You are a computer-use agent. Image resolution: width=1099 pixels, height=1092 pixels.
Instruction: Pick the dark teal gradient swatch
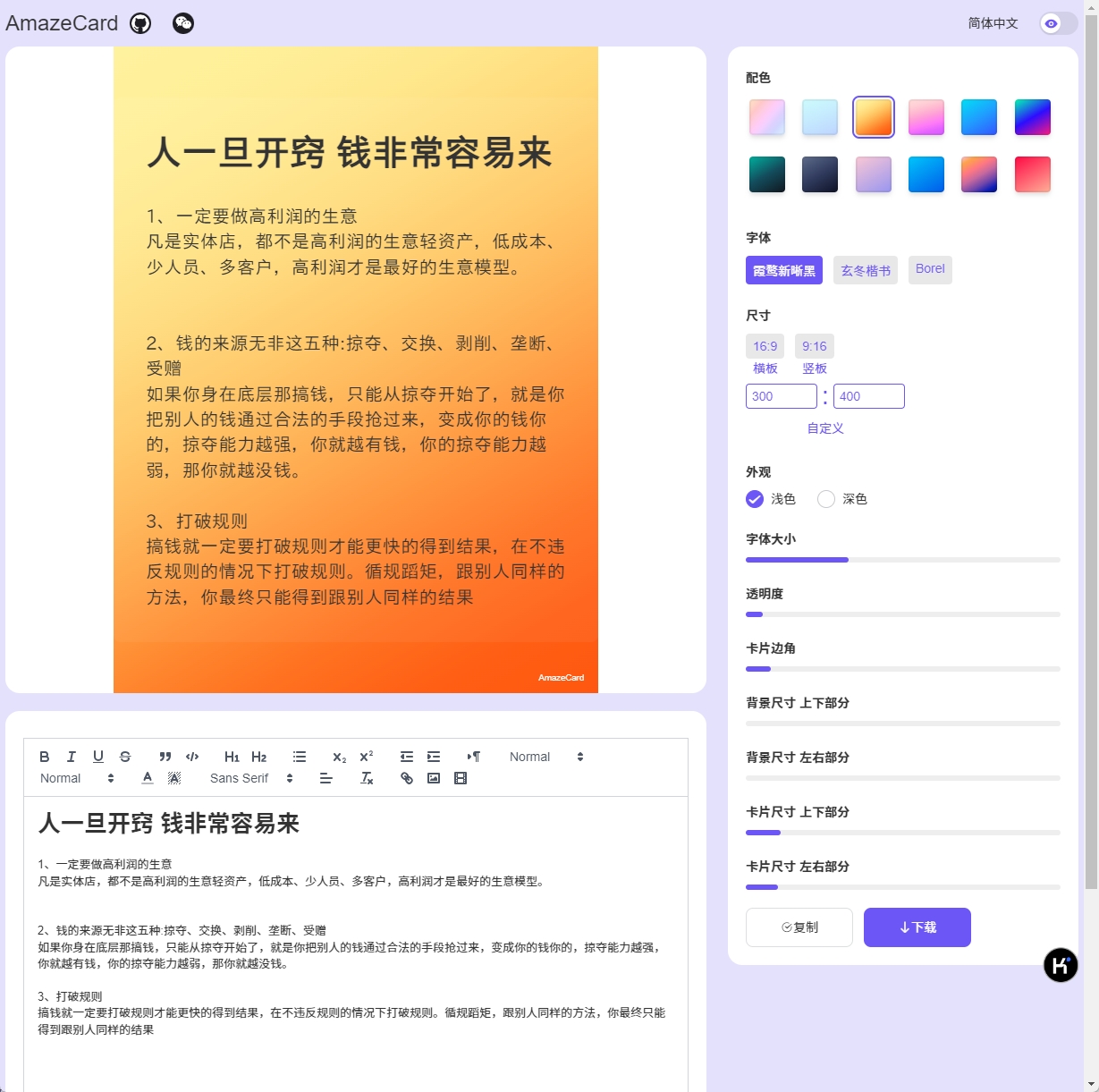[x=767, y=174]
